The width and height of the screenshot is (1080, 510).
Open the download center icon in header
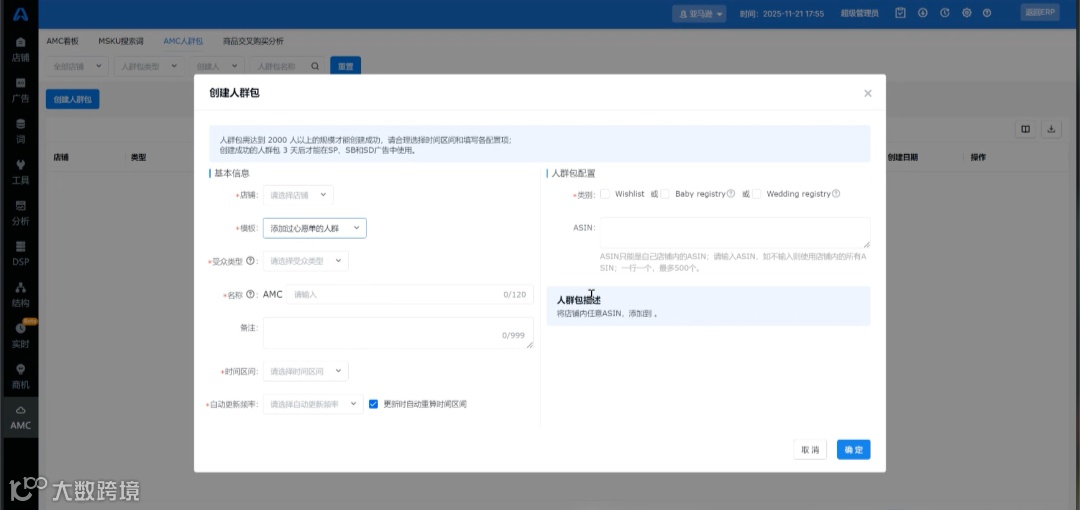coord(922,13)
